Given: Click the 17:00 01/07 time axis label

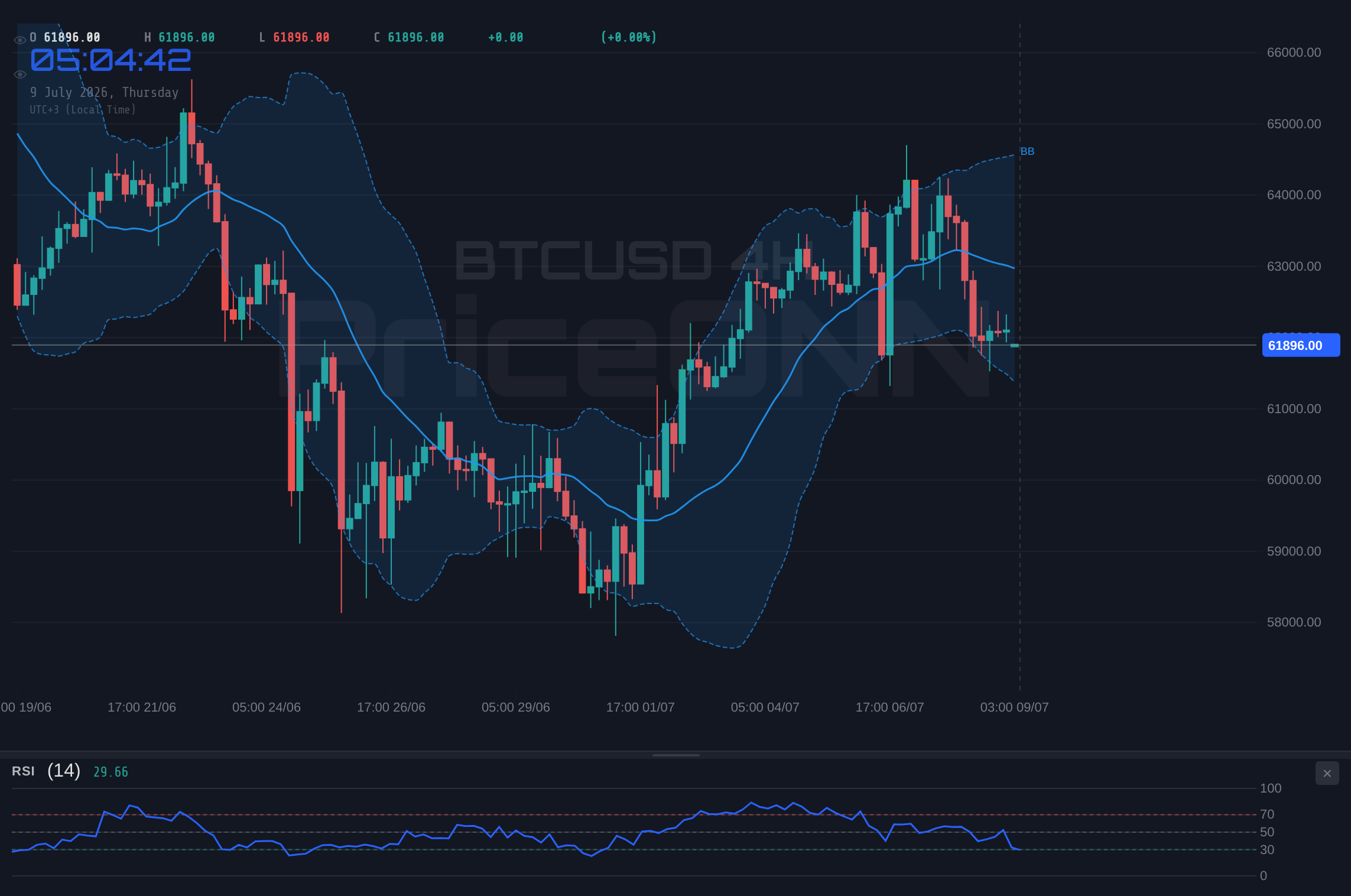Looking at the screenshot, I should [x=641, y=707].
